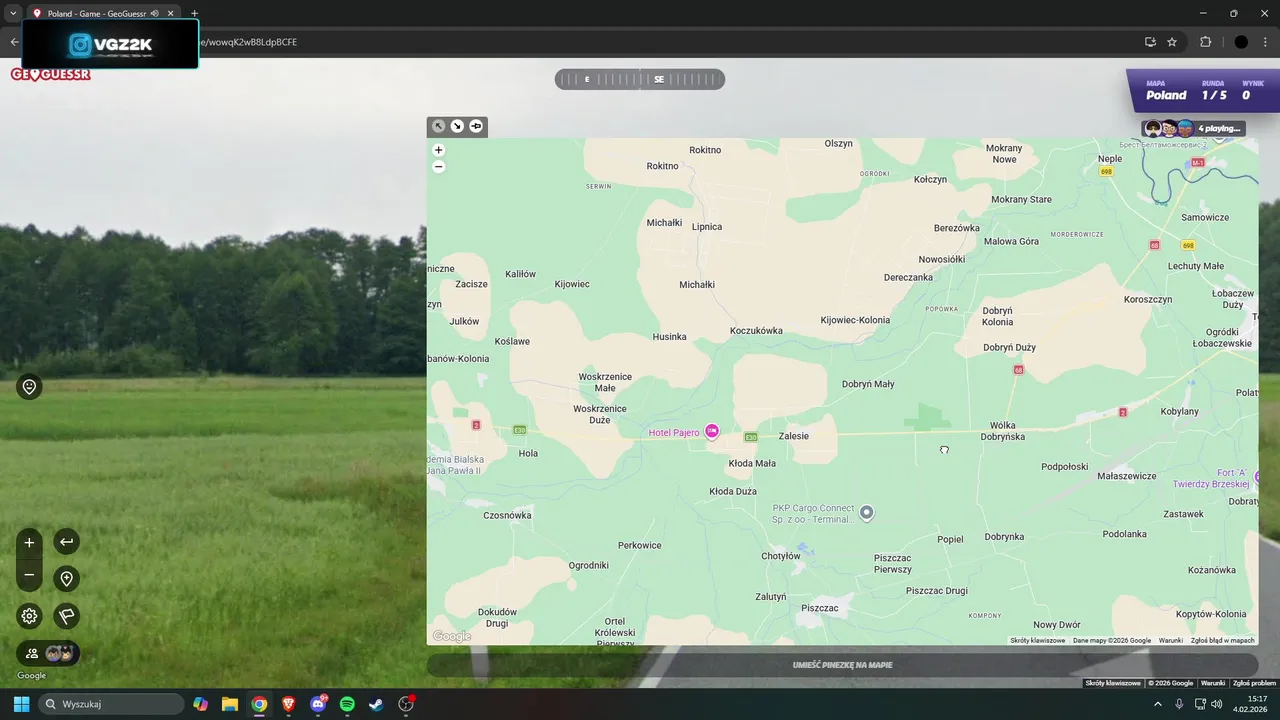Select Kijowiec-Kolonia on the map

tap(855, 320)
